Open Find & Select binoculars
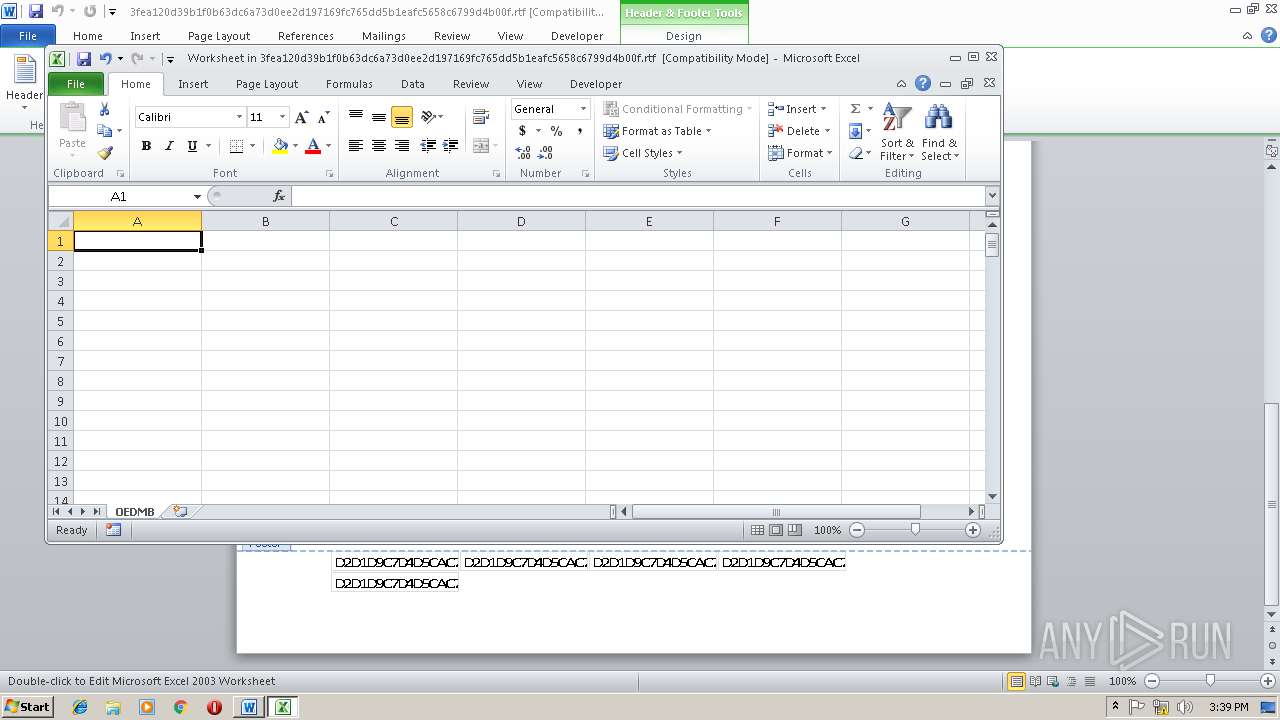The width and height of the screenshot is (1280, 720). point(939,132)
